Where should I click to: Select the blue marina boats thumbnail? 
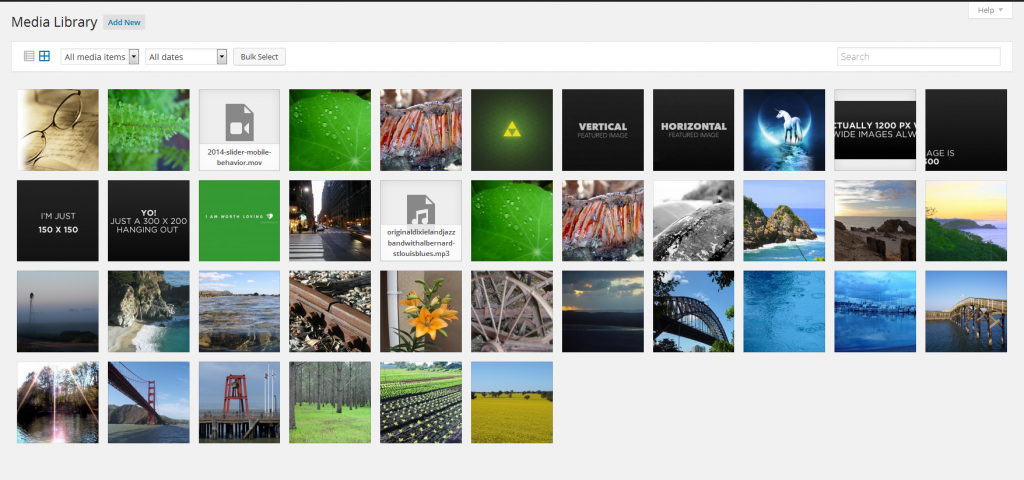pyautogui.click(x=875, y=312)
